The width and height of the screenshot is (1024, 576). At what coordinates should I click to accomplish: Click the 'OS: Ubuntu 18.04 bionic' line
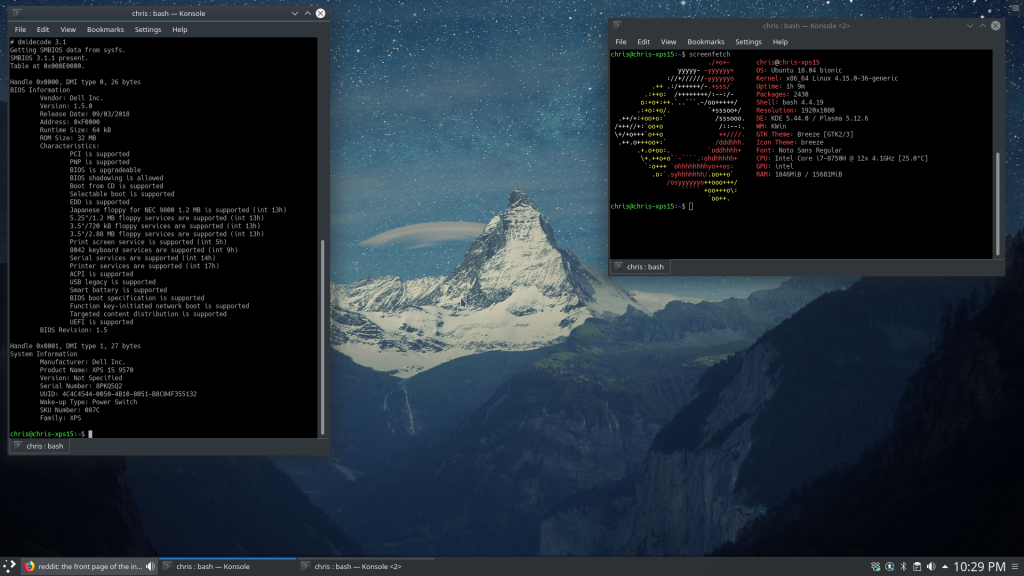click(799, 71)
